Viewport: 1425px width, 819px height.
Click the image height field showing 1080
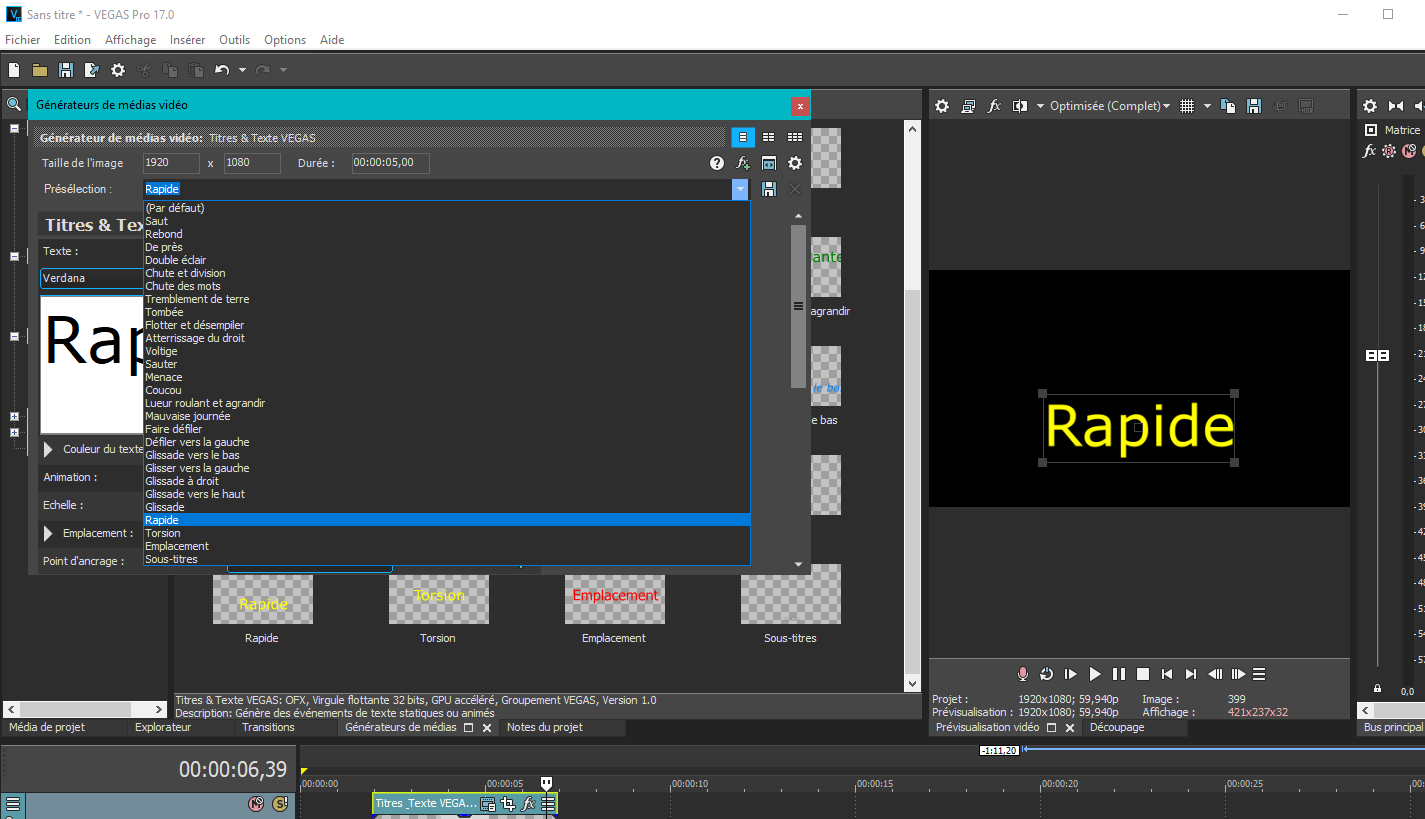252,163
